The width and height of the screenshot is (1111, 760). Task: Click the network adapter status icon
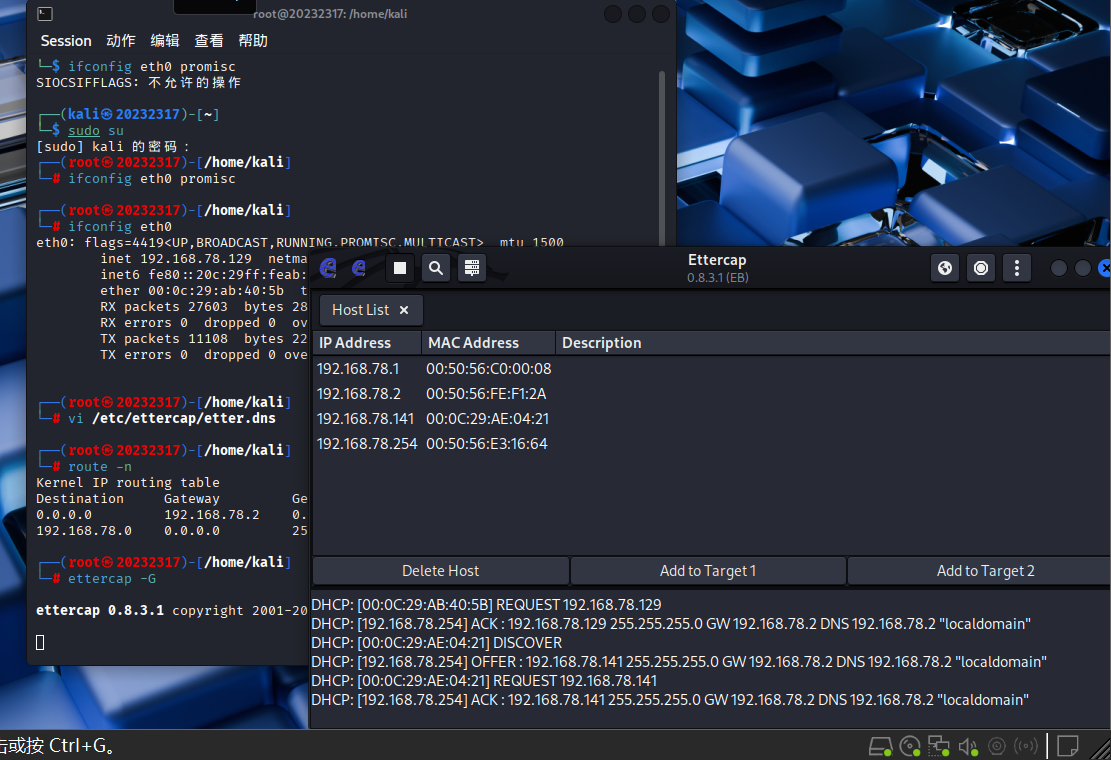(x=939, y=746)
